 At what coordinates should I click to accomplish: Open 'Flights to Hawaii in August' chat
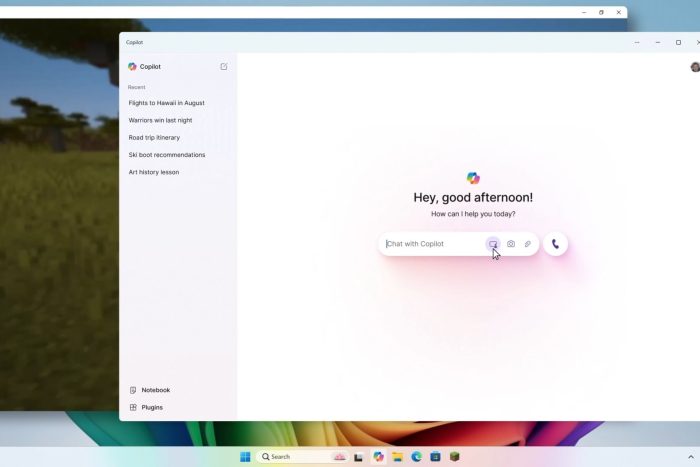pyautogui.click(x=167, y=103)
